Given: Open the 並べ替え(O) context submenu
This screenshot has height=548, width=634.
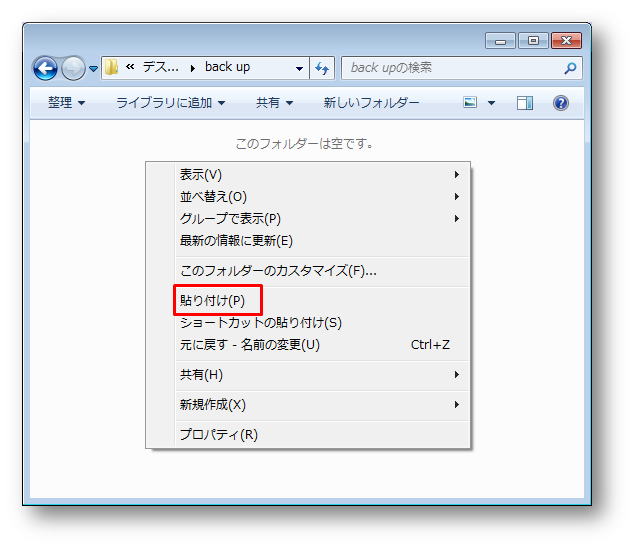Looking at the screenshot, I should tap(323, 197).
